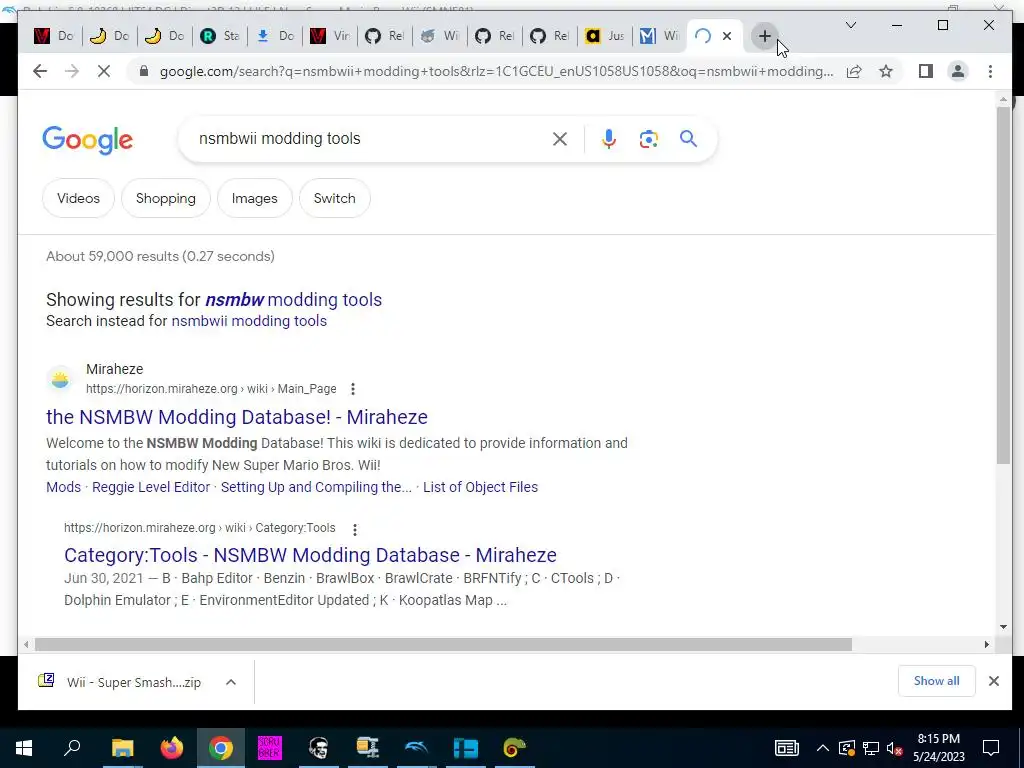Open a new tab

pos(765,36)
